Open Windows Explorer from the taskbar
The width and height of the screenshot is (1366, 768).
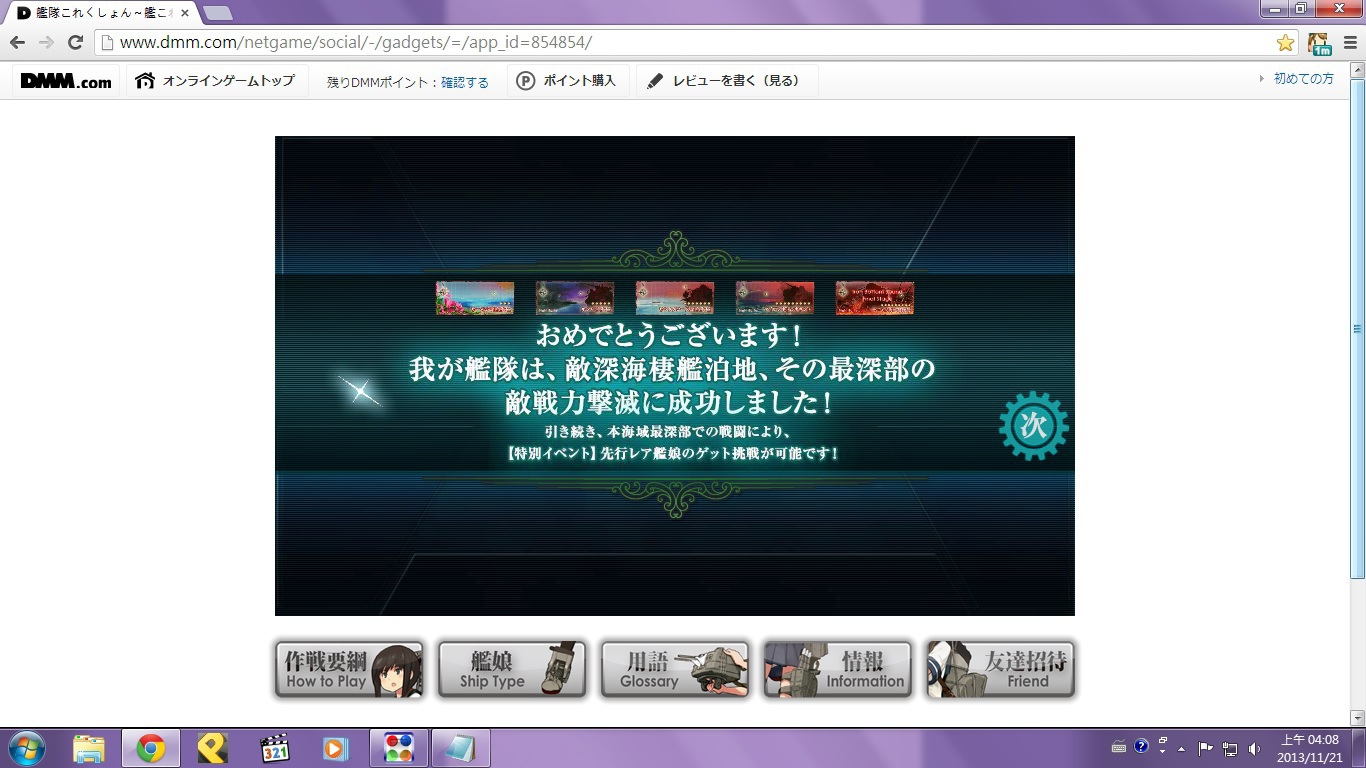coord(88,748)
